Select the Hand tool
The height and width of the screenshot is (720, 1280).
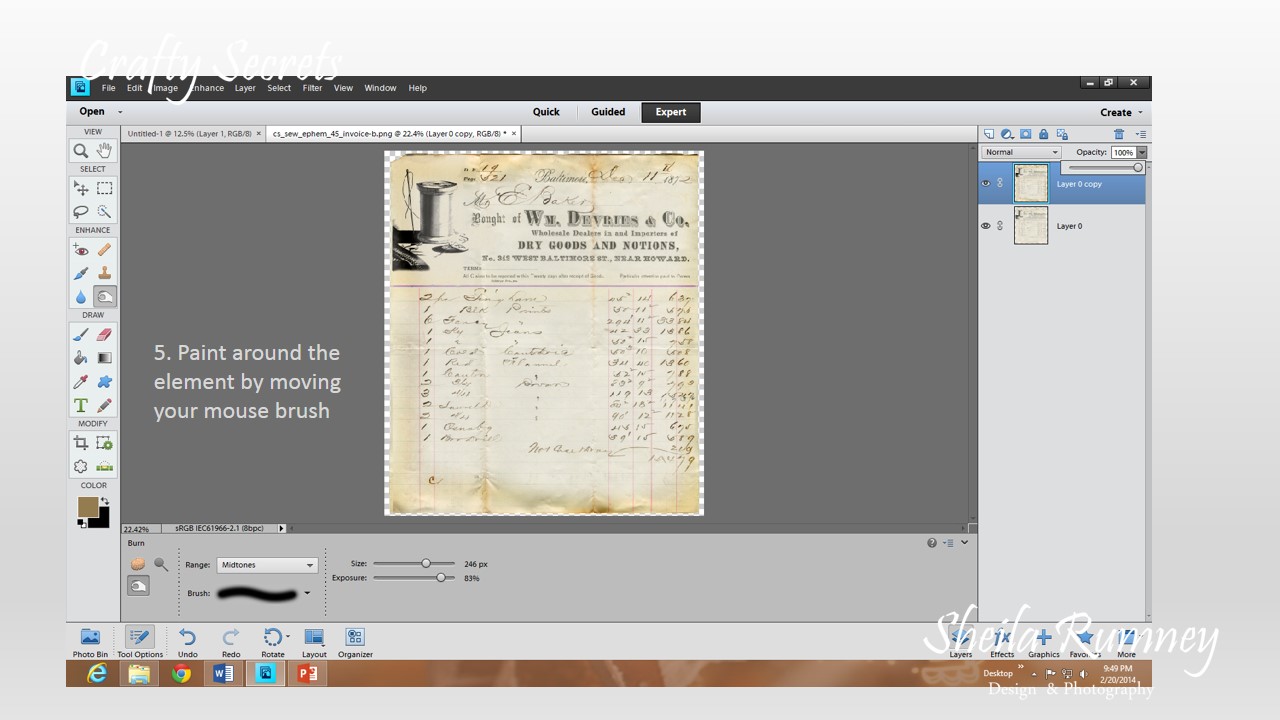(x=104, y=150)
